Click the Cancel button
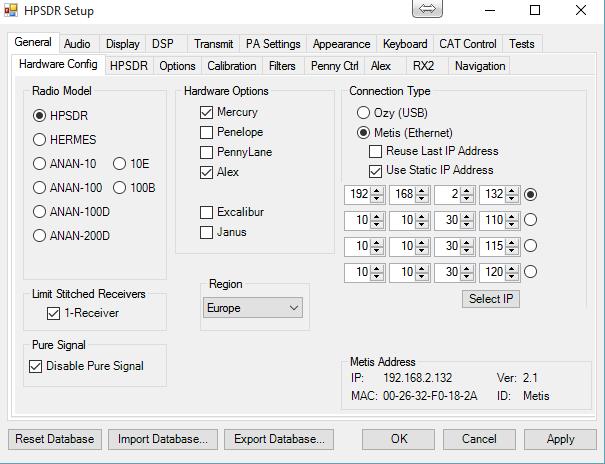605x464 pixels. 479,439
